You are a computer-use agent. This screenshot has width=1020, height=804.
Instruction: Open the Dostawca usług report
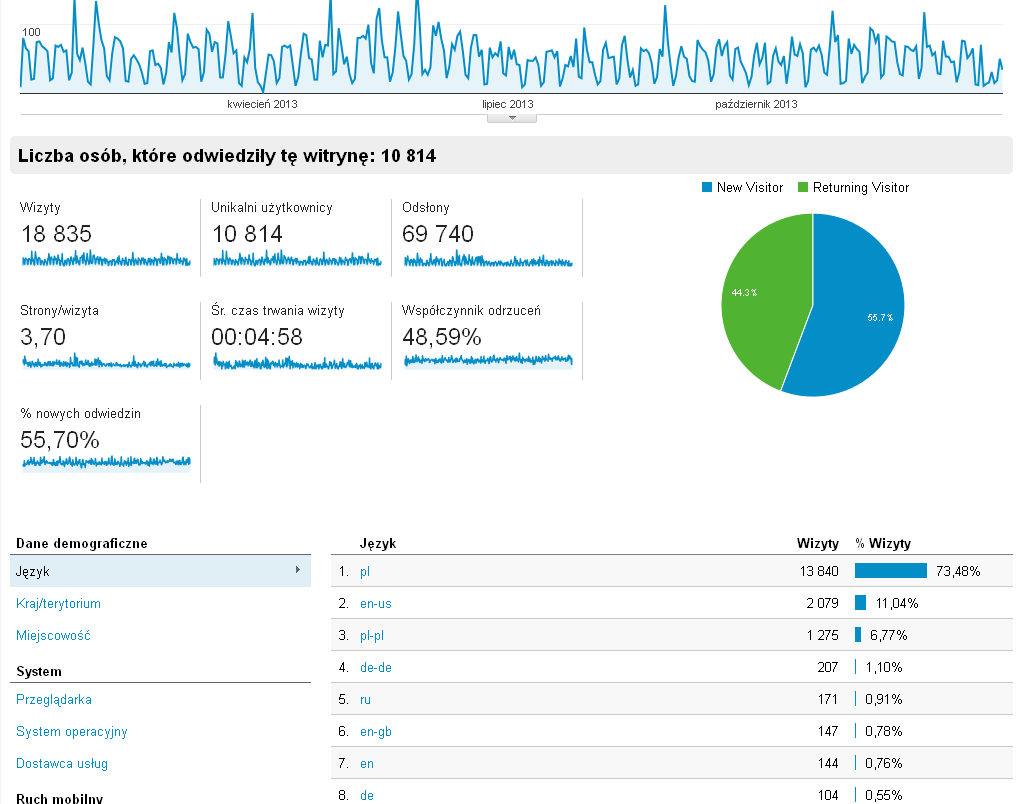62,764
